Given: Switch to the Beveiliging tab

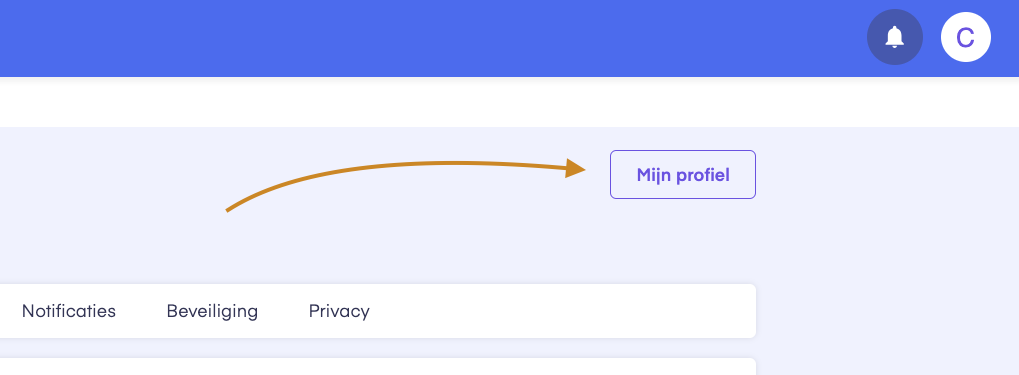Looking at the screenshot, I should point(212,311).
